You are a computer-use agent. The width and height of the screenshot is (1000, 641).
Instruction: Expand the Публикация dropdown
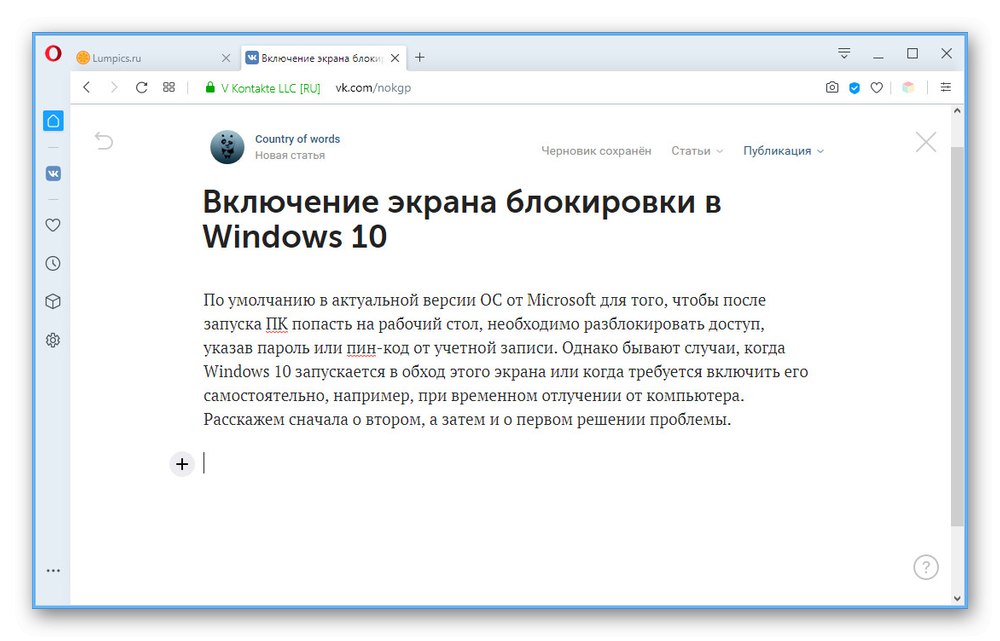(783, 151)
